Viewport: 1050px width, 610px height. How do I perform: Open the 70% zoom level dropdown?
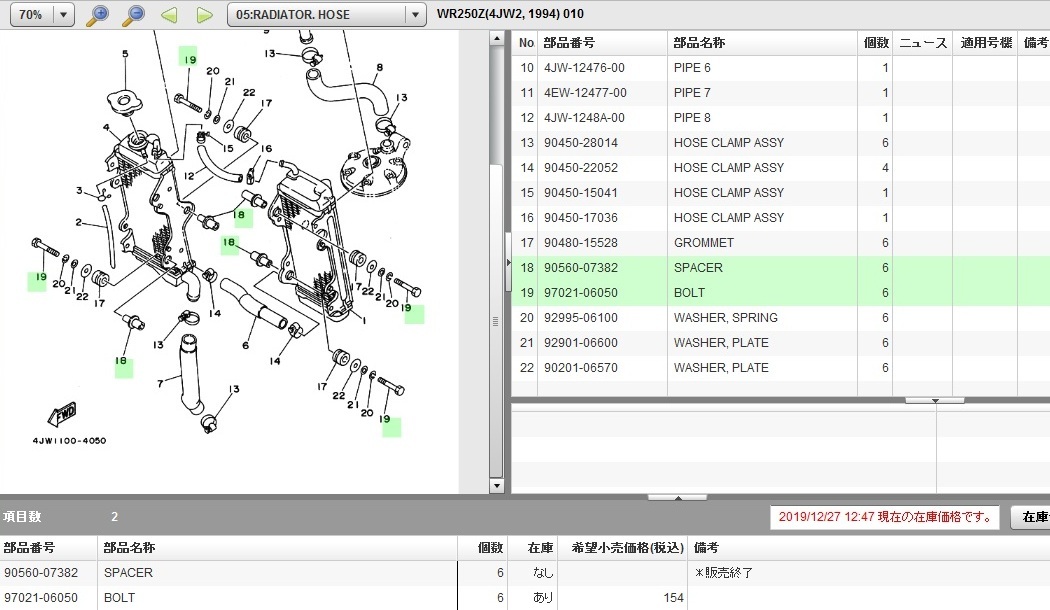point(63,15)
